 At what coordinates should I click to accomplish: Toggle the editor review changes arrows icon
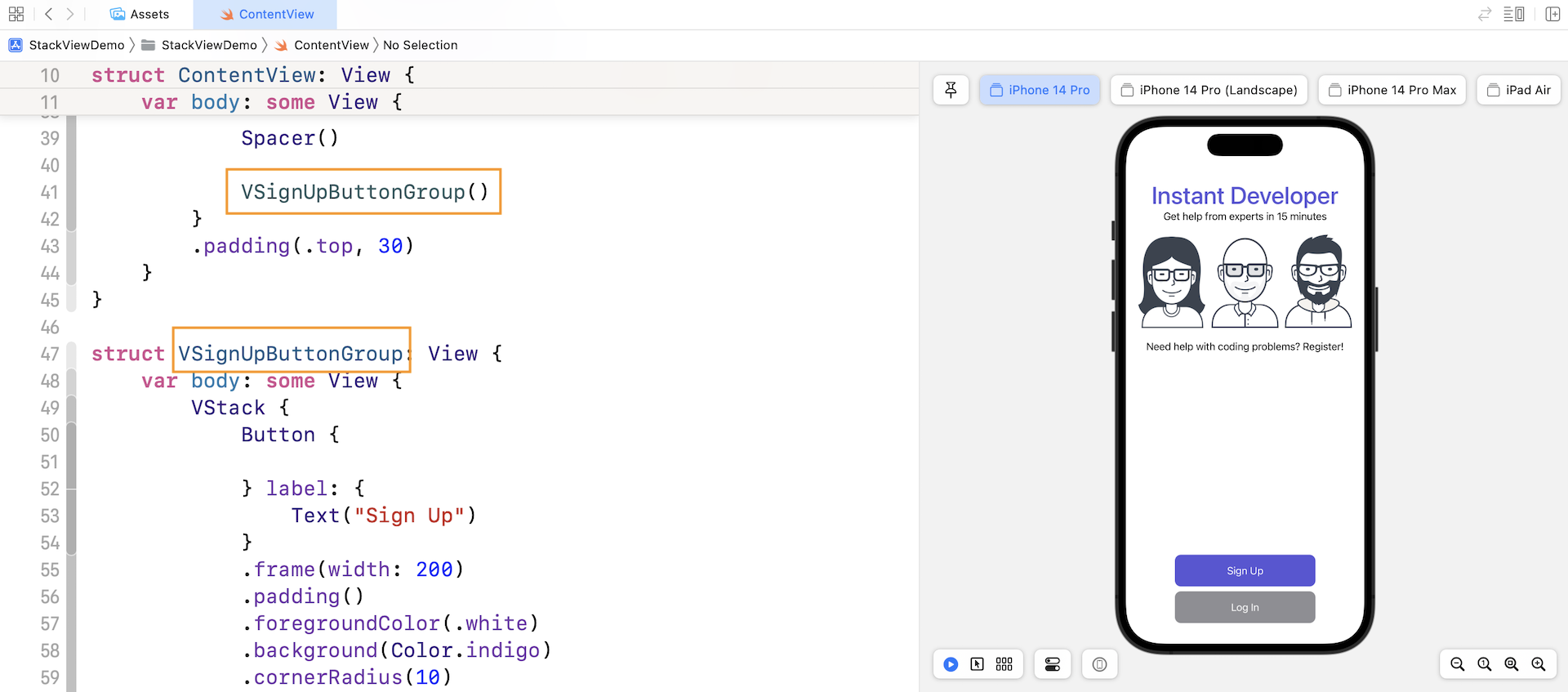(1485, 14)
